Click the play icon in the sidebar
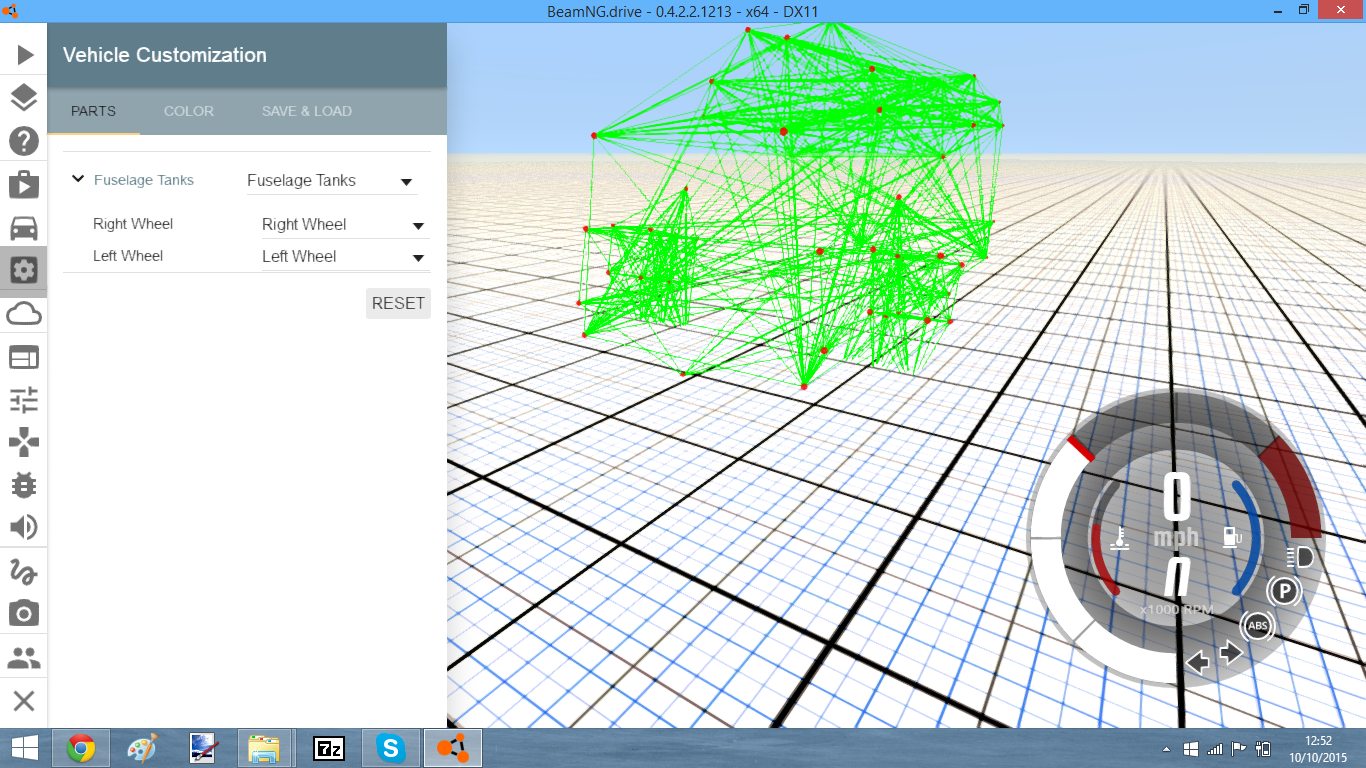The width and height of the screenshot is (1366, 768). [x=24, y=55]
